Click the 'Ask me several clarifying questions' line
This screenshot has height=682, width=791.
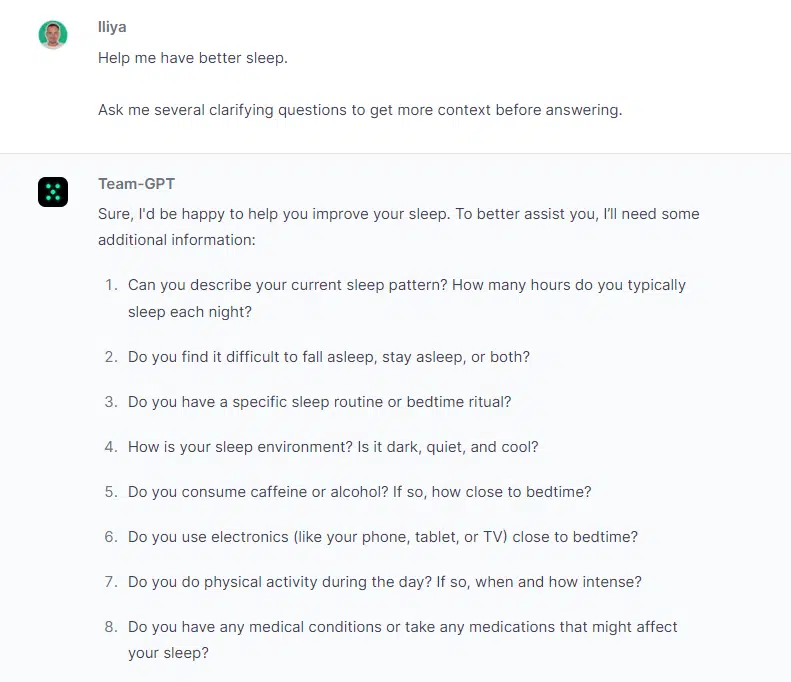pos(360,110)
